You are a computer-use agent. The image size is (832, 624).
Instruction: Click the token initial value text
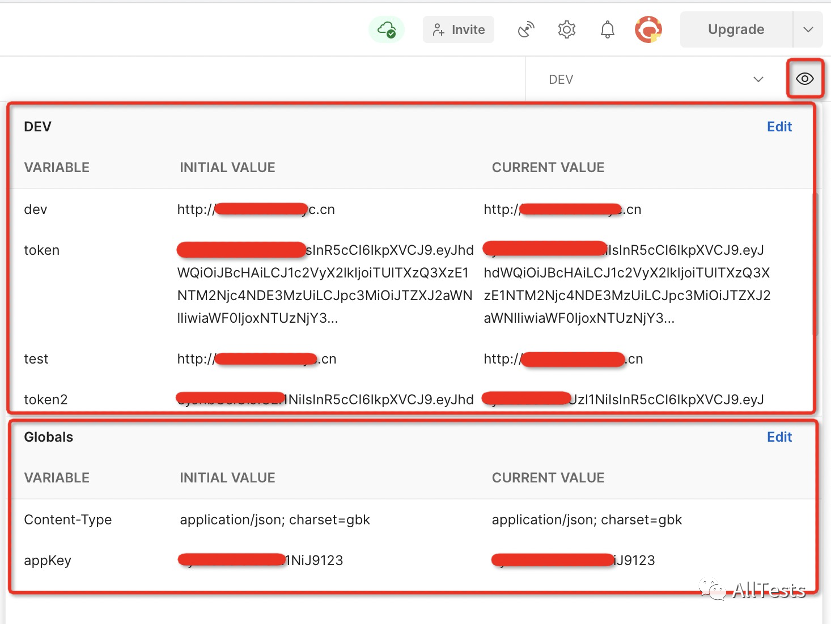pos(325,284)
